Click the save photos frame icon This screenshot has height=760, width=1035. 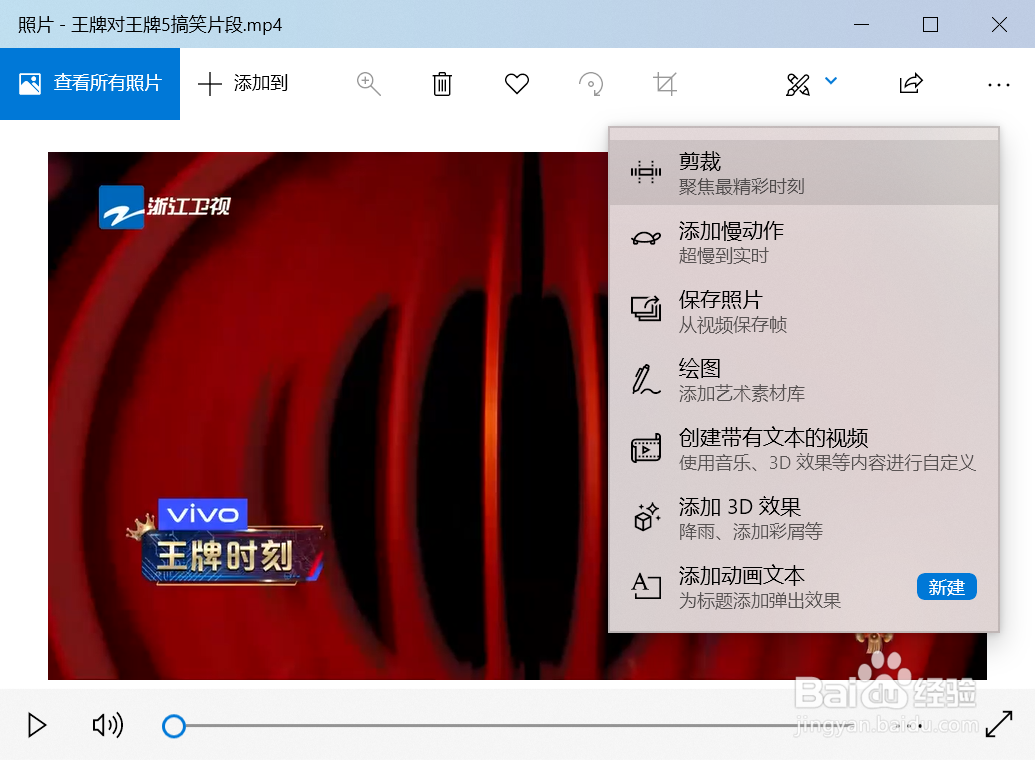(x=646, y=308)
